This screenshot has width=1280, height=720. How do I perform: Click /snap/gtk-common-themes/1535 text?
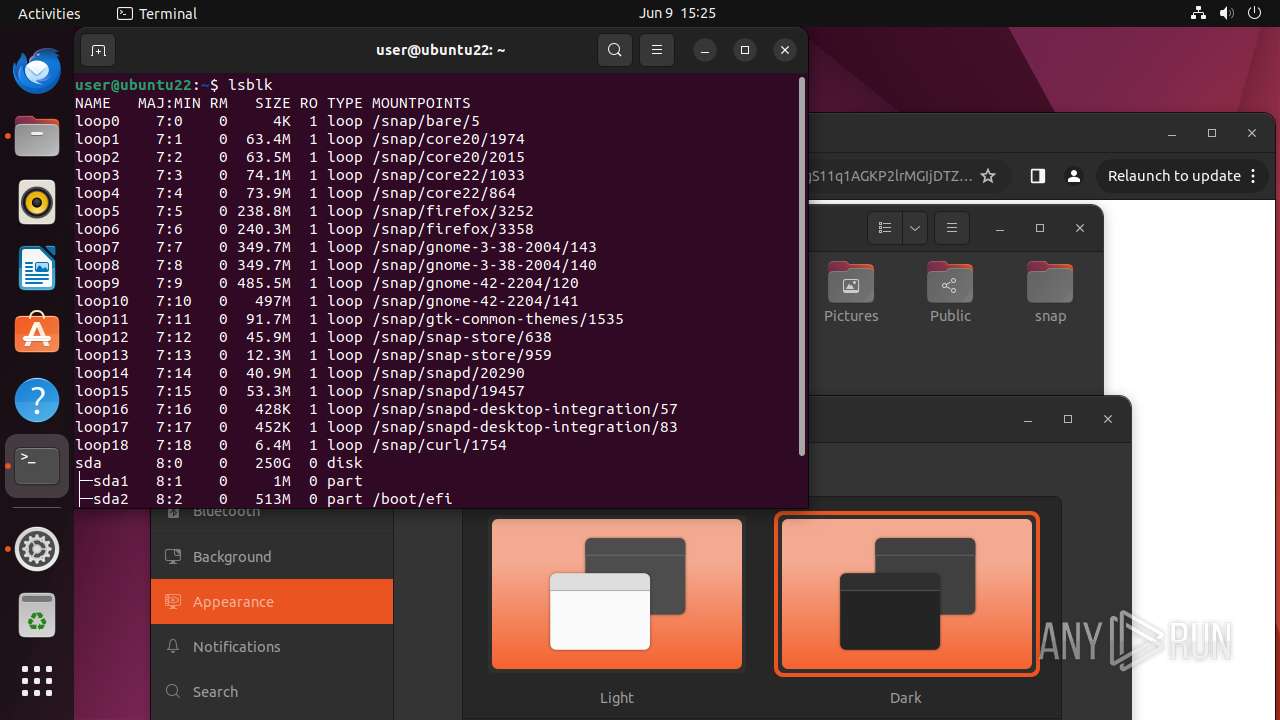pyautogui.click(x=497, y=319)
